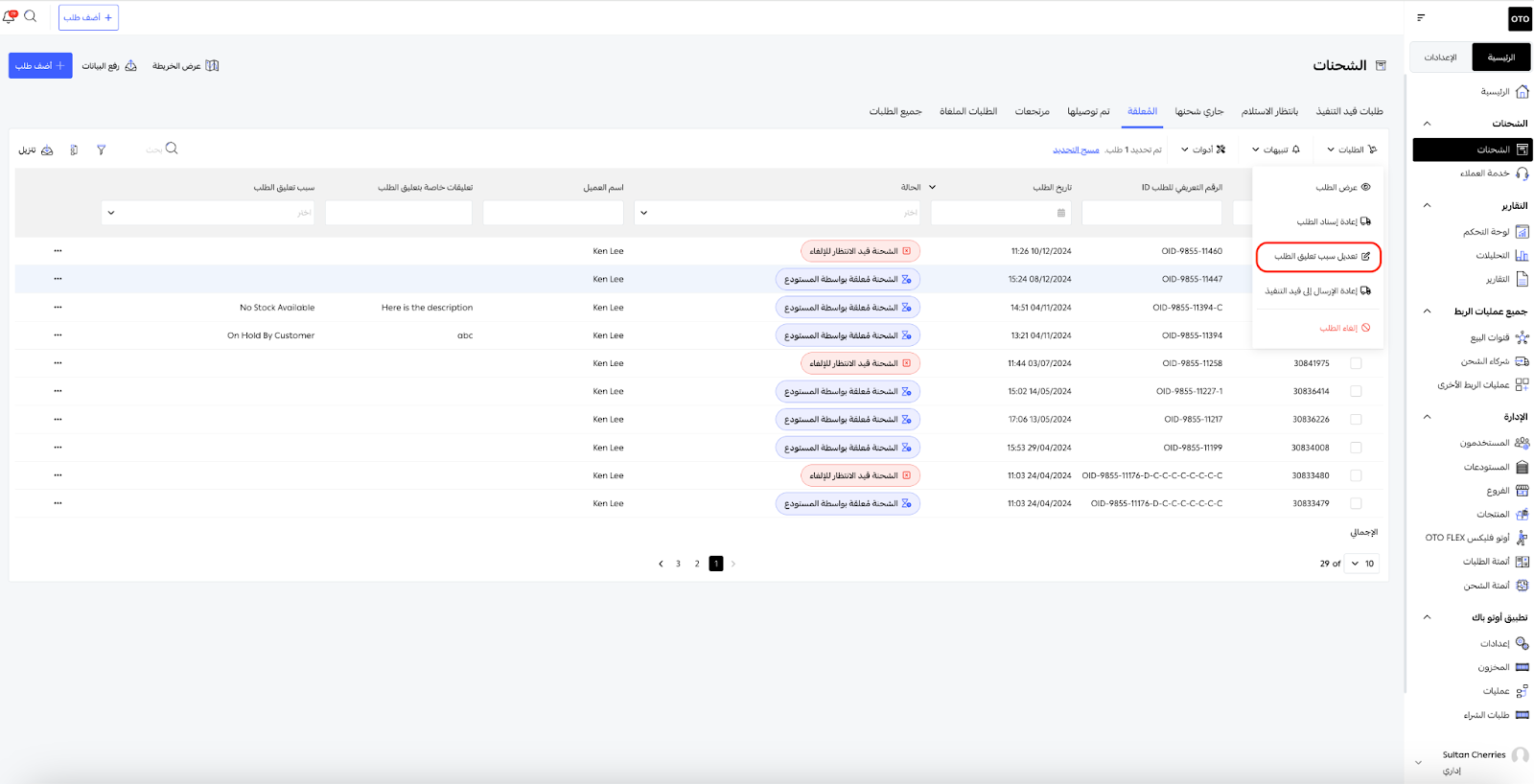The image size is (1534, 784).
Task: Open products (المنتجات) in the sidebar
Action: (1502, 514)
